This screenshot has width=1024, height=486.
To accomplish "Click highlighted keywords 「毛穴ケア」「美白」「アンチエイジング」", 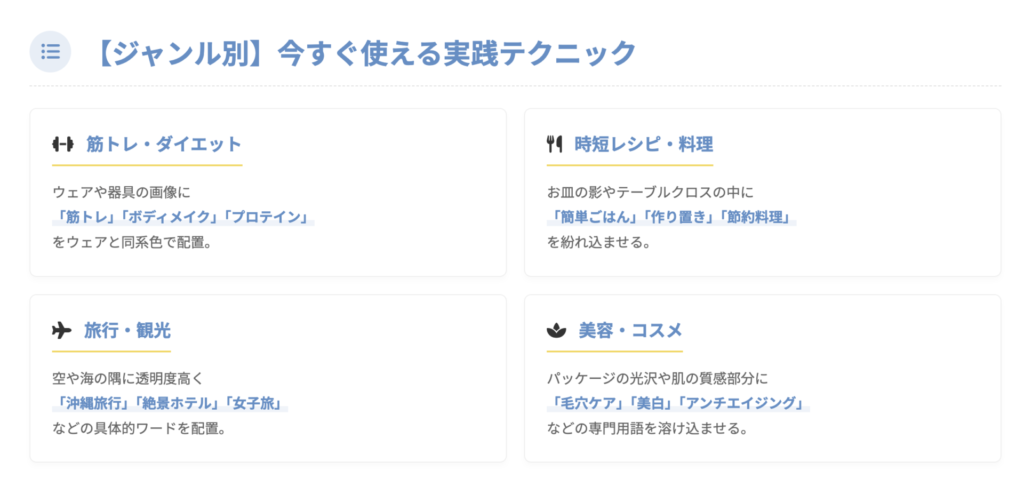I will (x=678, y=404).
